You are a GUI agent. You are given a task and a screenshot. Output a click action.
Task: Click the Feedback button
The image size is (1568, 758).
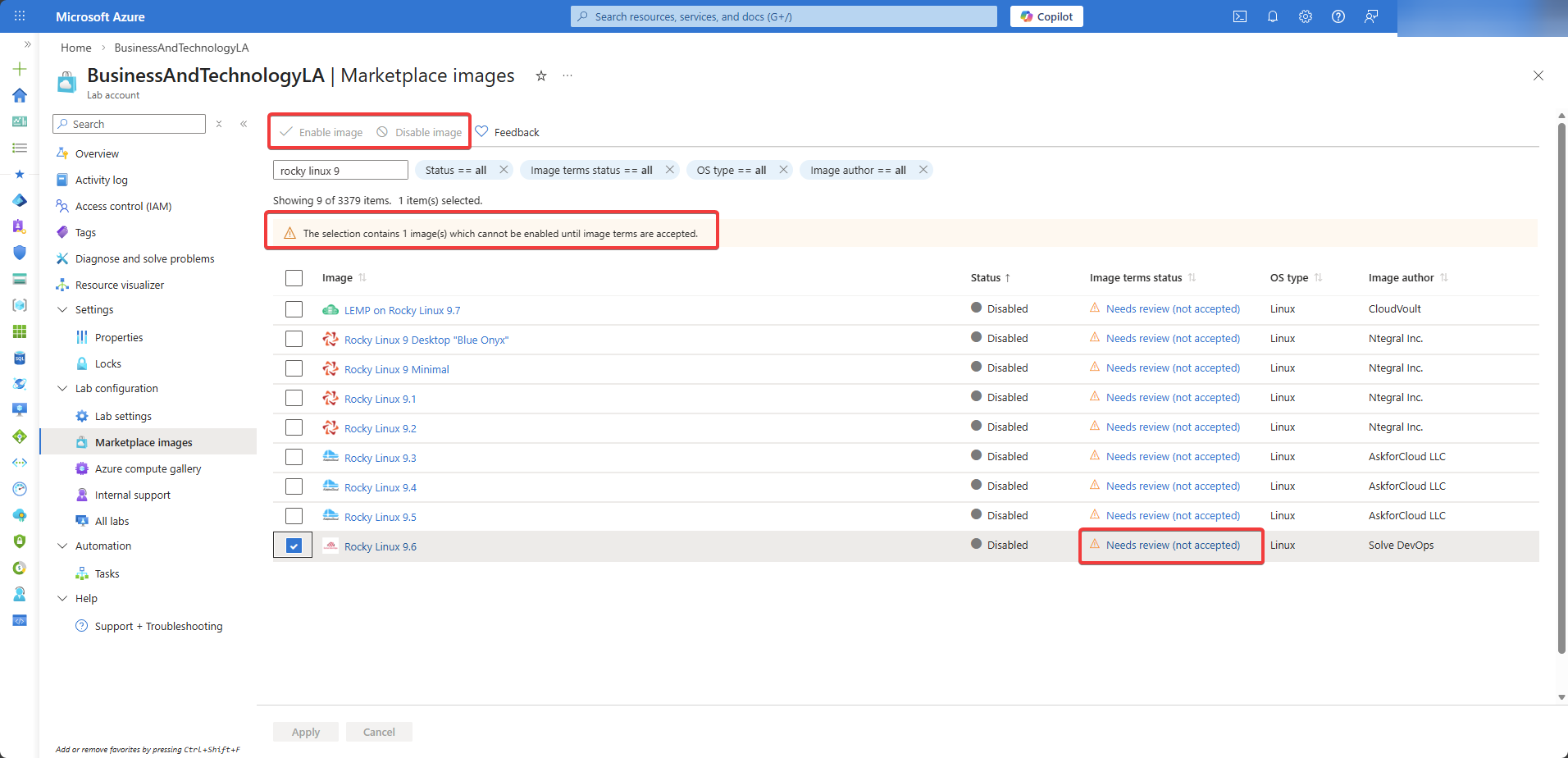[x=508, y=132]
